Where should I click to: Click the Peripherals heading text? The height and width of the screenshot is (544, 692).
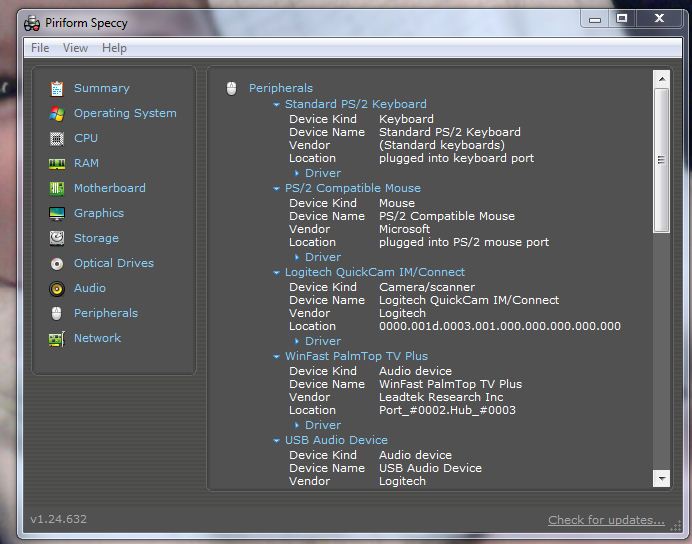(x=281, y=88)
